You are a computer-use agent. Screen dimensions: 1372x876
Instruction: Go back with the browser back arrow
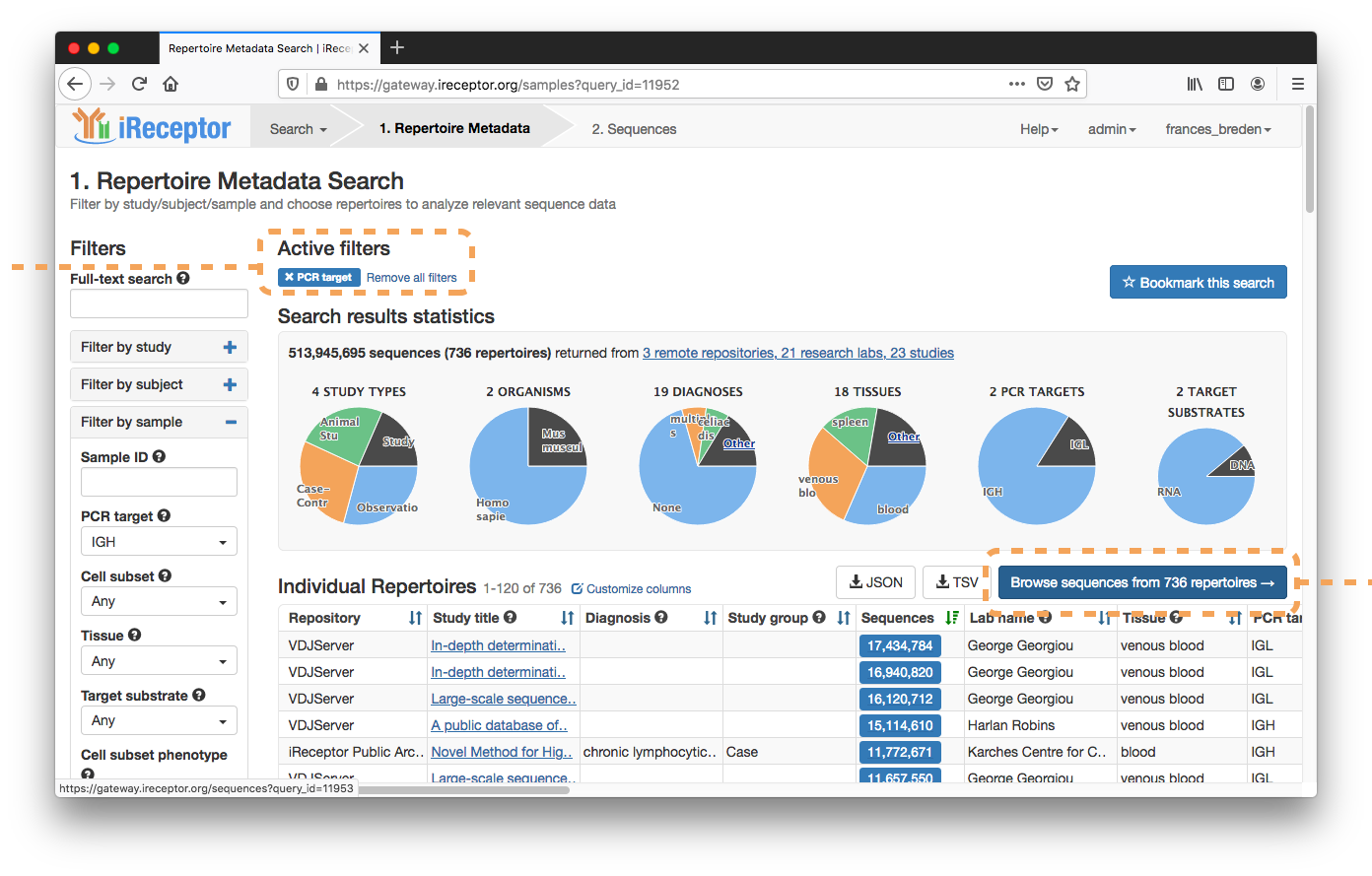pos(75,84)
